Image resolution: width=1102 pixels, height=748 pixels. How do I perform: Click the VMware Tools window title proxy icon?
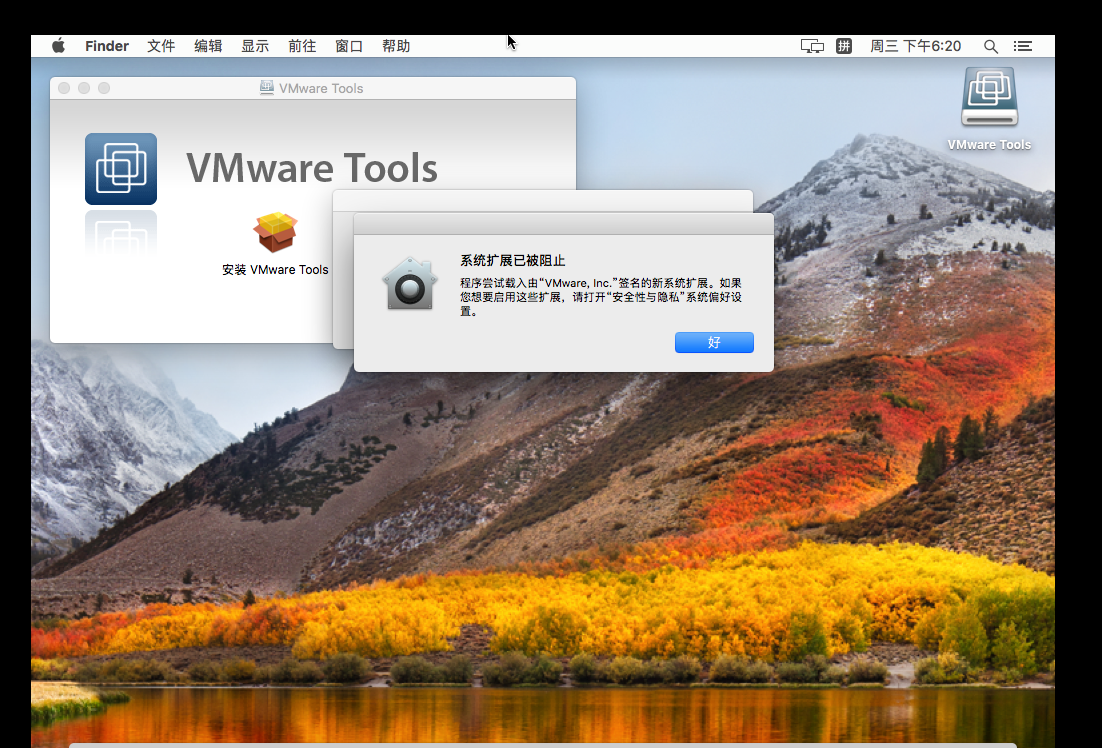pos(266,87)
